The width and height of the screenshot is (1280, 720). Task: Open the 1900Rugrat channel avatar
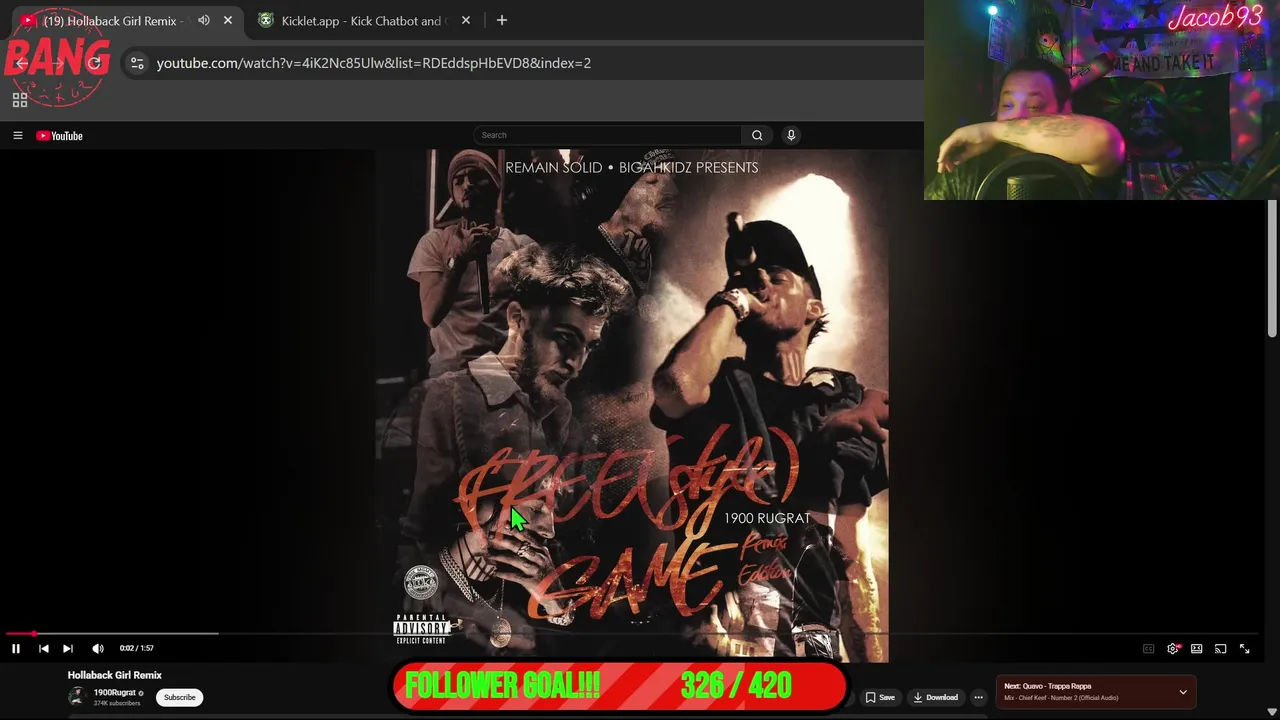coord(77,697)
